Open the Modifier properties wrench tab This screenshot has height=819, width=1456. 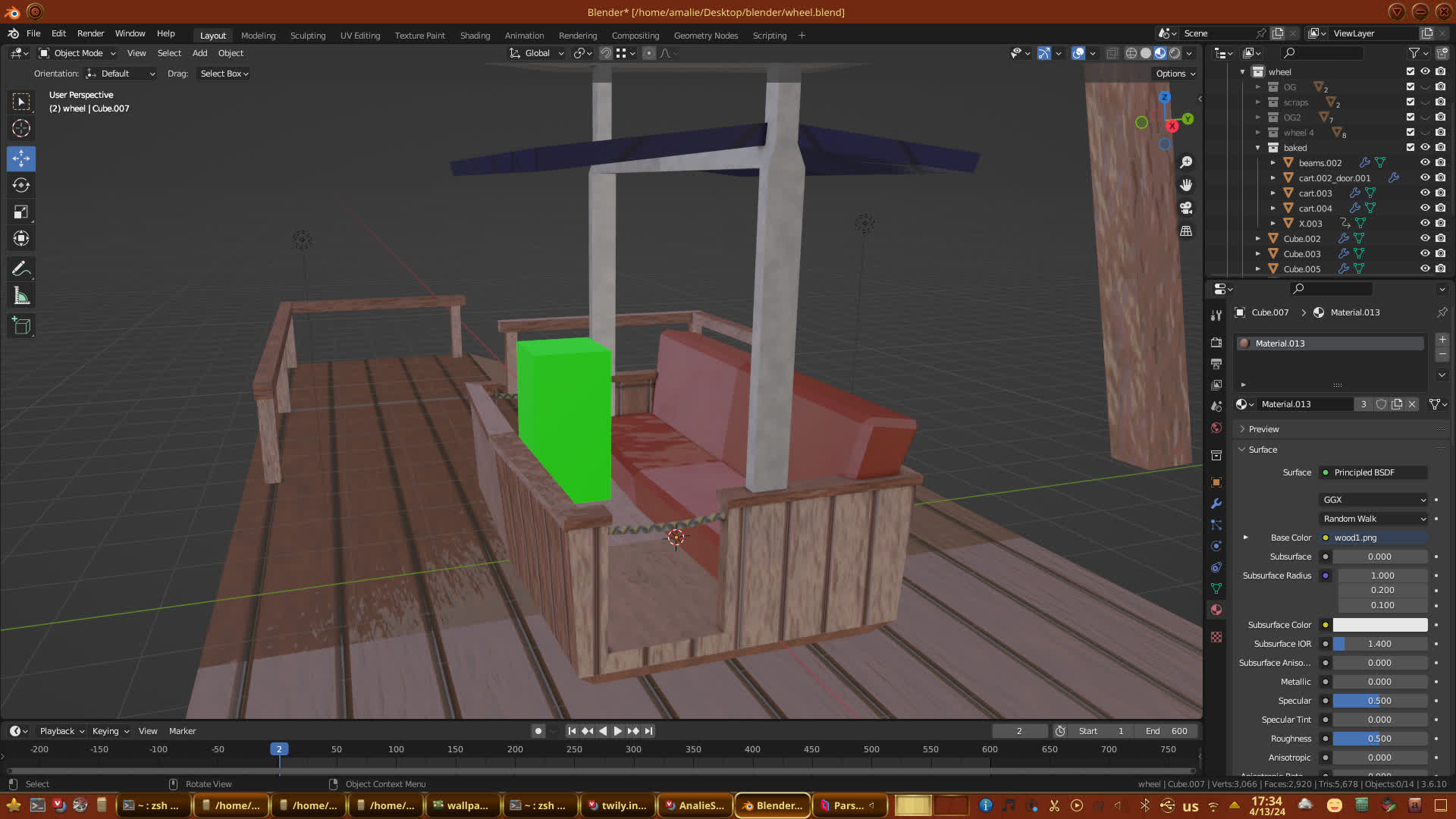click(1216, 504)
